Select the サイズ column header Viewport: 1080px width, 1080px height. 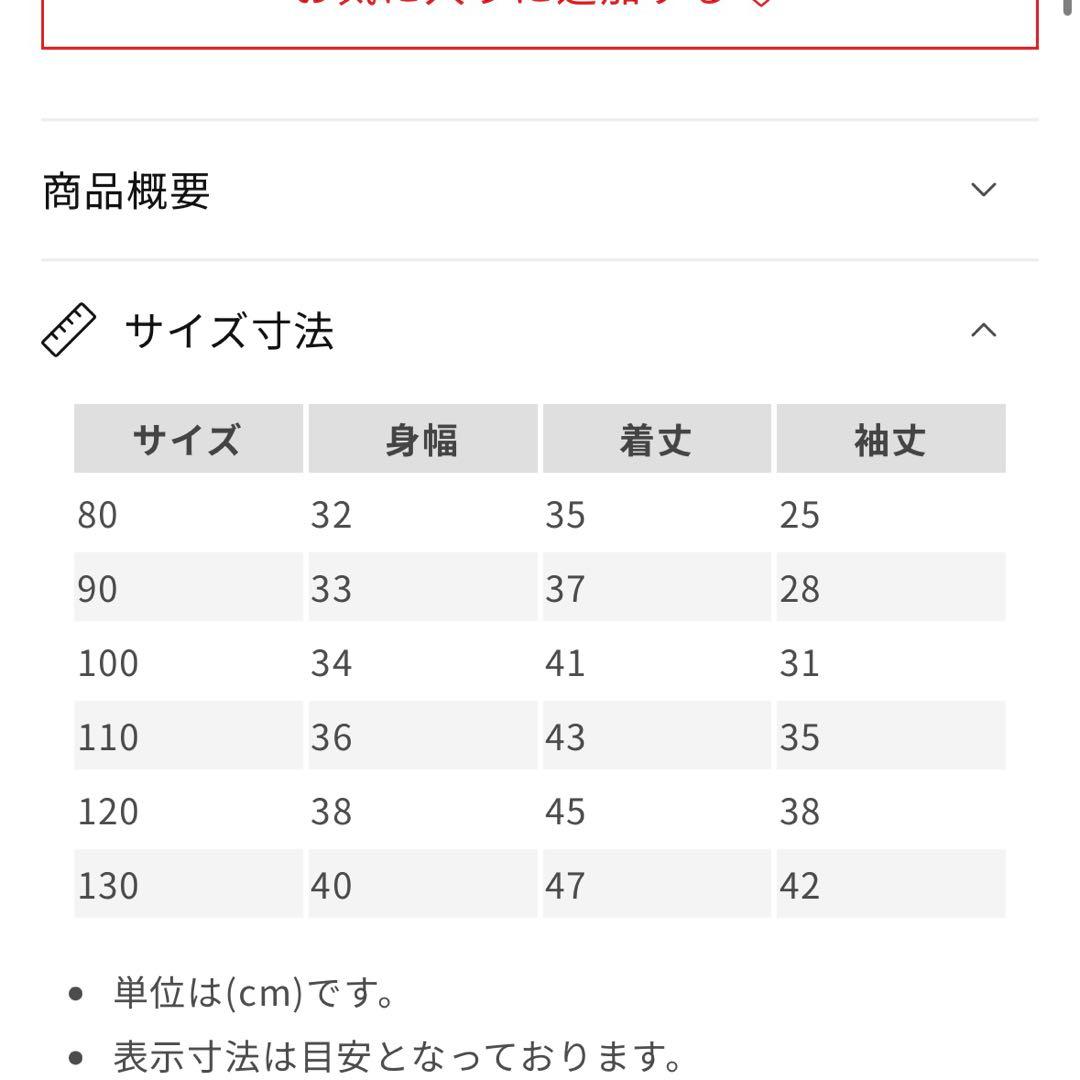pyautogui.click(x=187, y=438)
